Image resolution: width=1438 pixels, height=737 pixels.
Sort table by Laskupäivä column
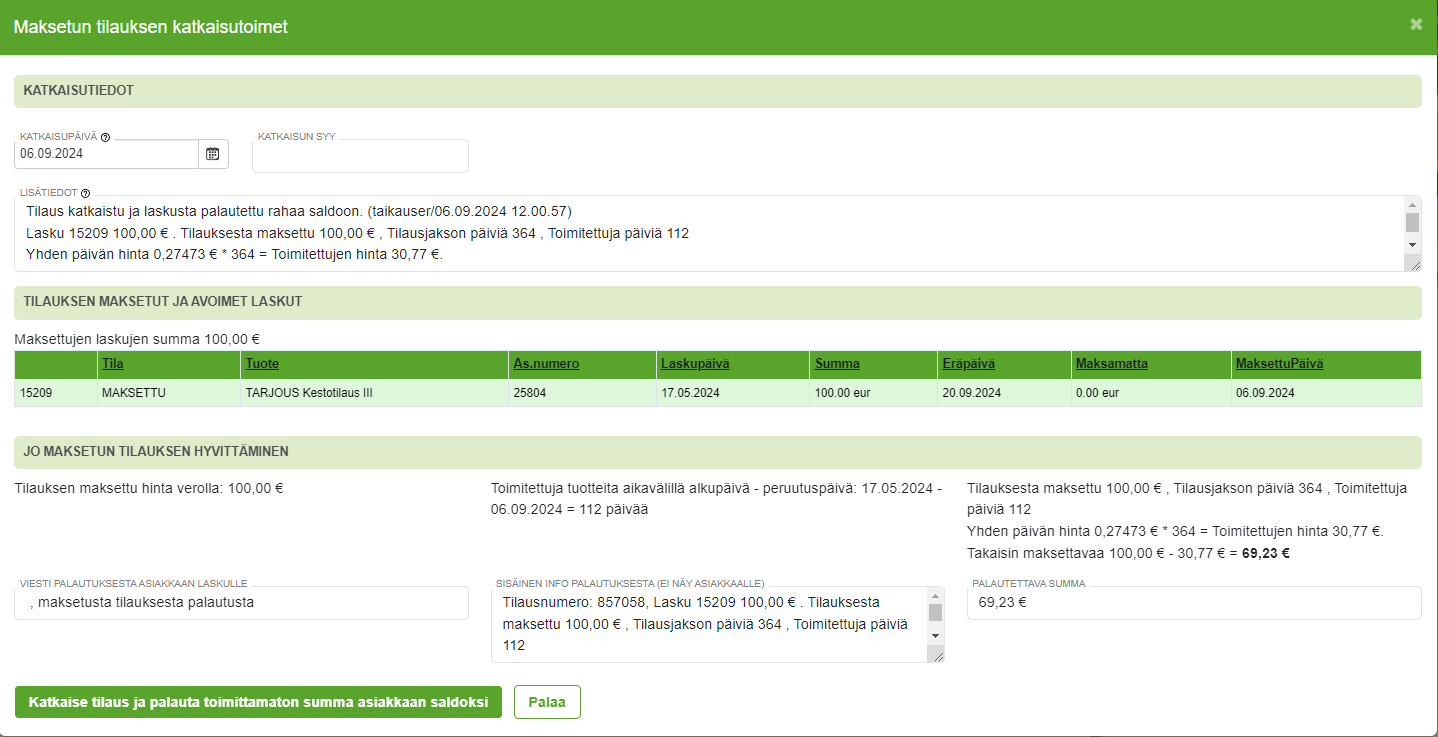tap(695, 364)
